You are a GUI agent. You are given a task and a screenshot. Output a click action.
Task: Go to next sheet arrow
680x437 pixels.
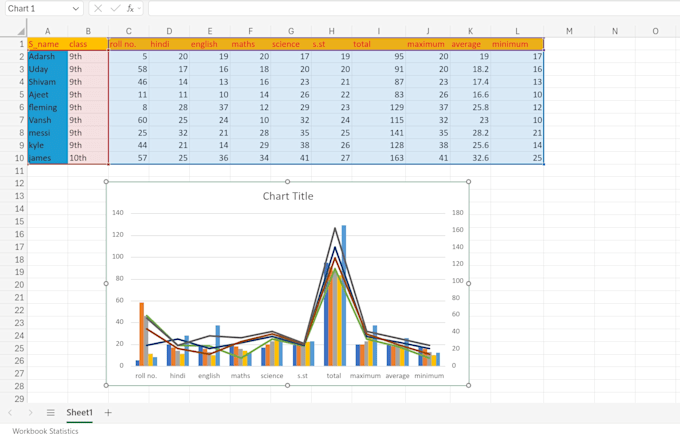(30, 413)
